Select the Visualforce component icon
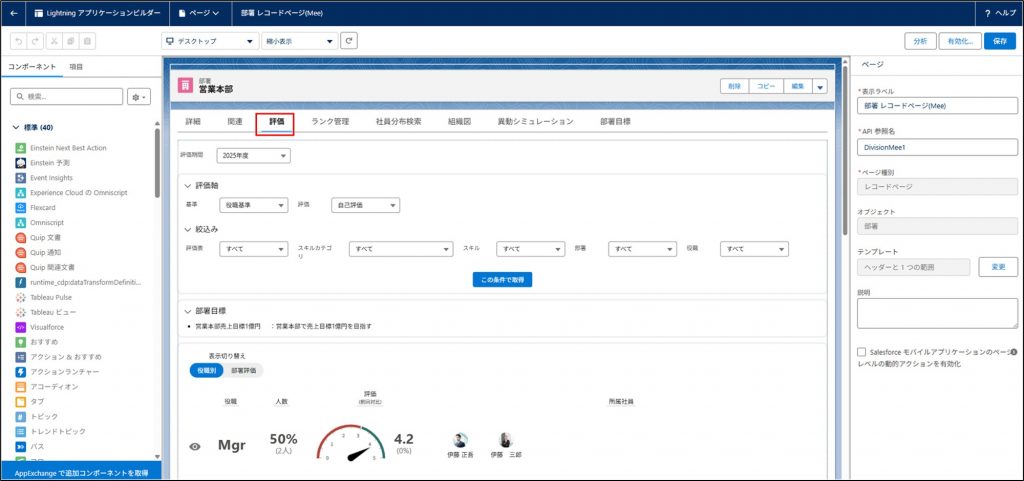Viewport: 1024px width, 481px height. [x=21, y=326]
